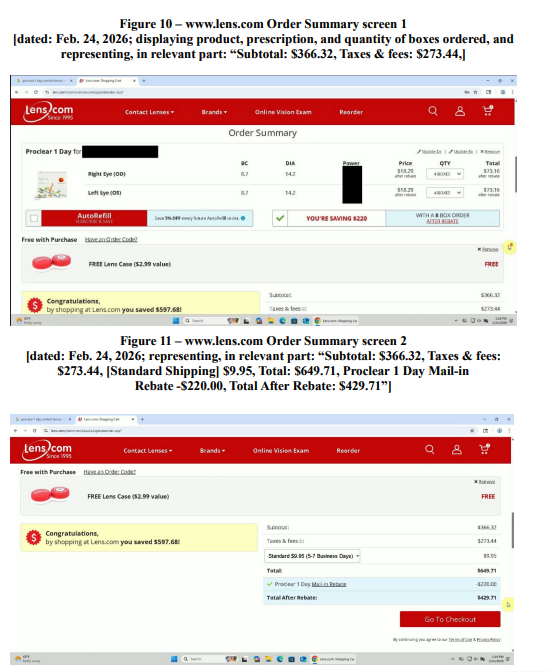Bookmark the page with star icon in Figure 11

click(x=472, y=431)
